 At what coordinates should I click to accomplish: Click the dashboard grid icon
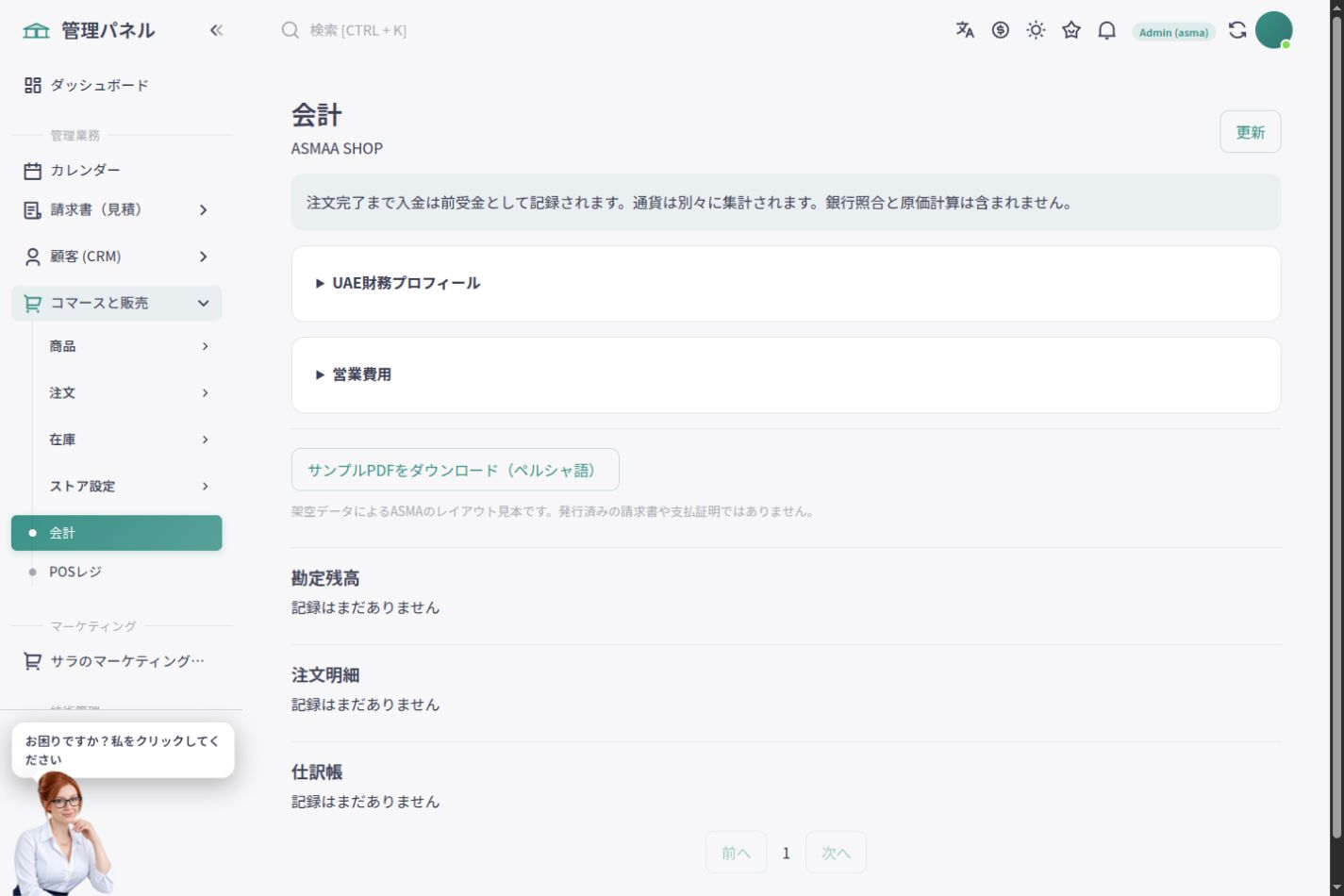(33, 85)
